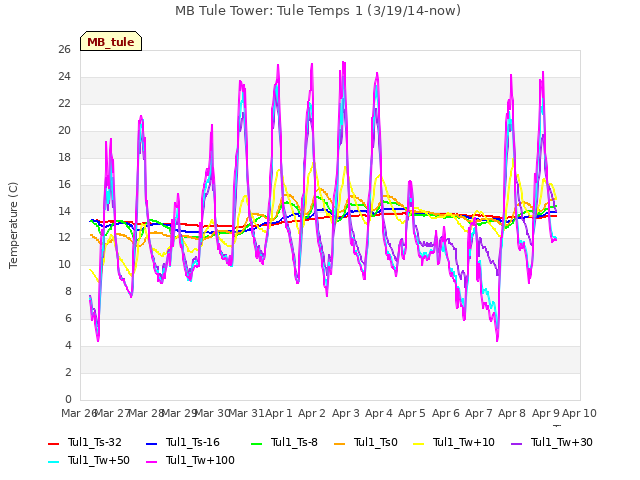Click the Apr 7 x-axis tick label
640x480 pixels.
tap(479, 413)
